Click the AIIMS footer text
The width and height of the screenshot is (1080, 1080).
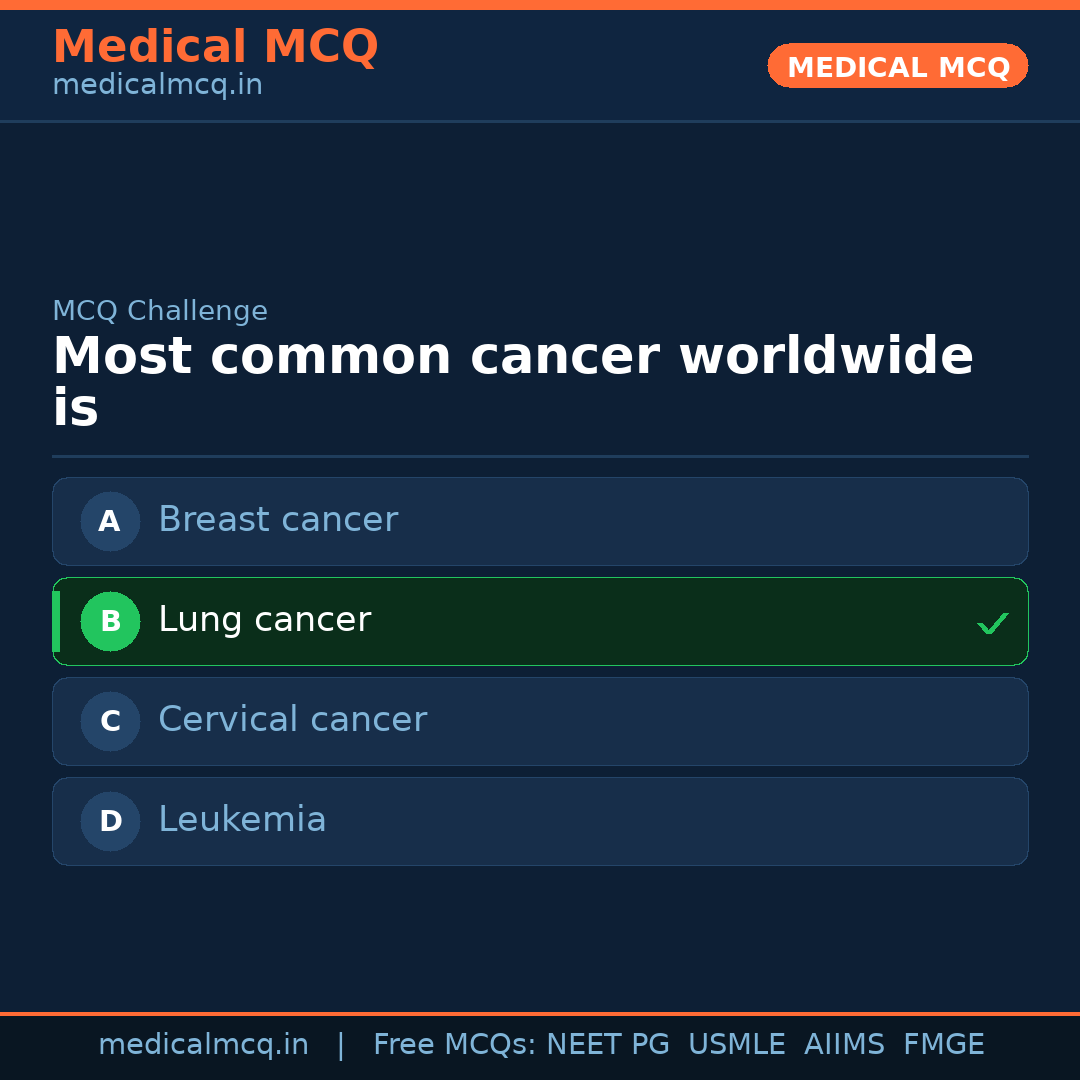tap(844, 1045)
